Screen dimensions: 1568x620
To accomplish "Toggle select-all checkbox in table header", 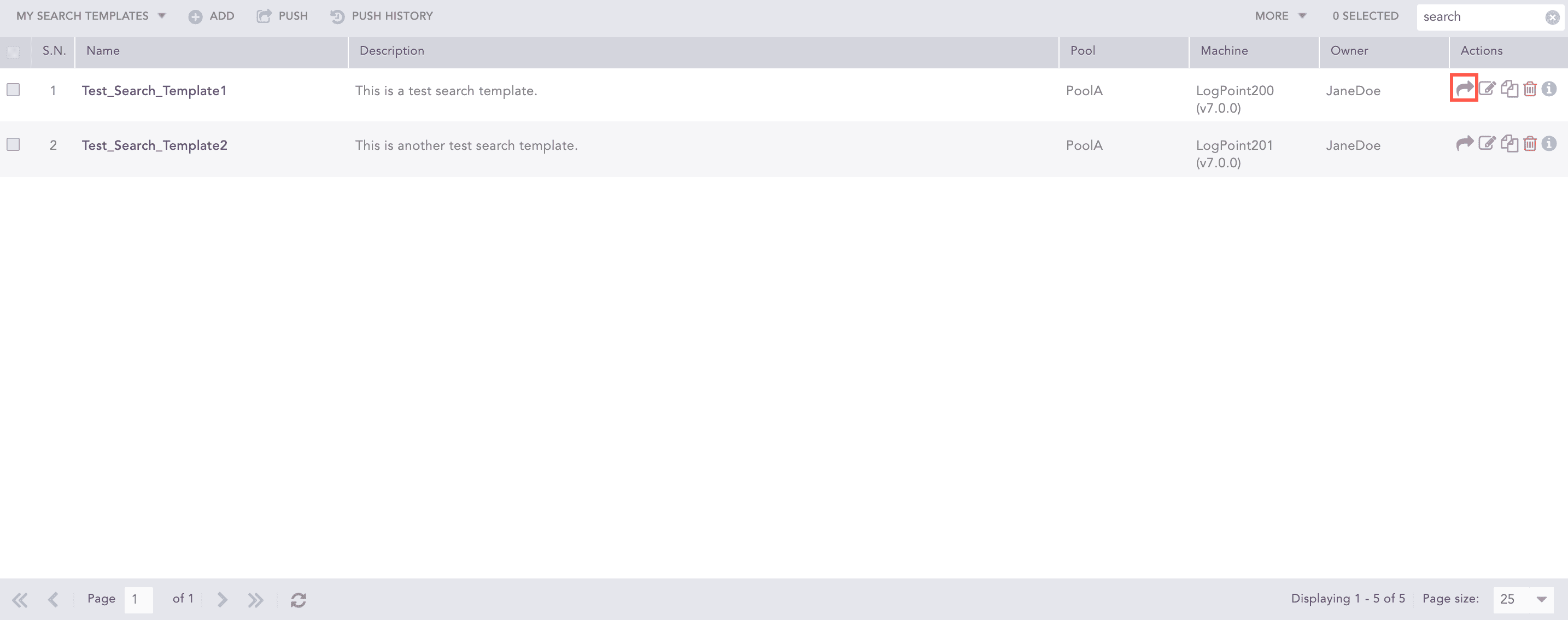I will pyautogui.click(x=13, y=52).
